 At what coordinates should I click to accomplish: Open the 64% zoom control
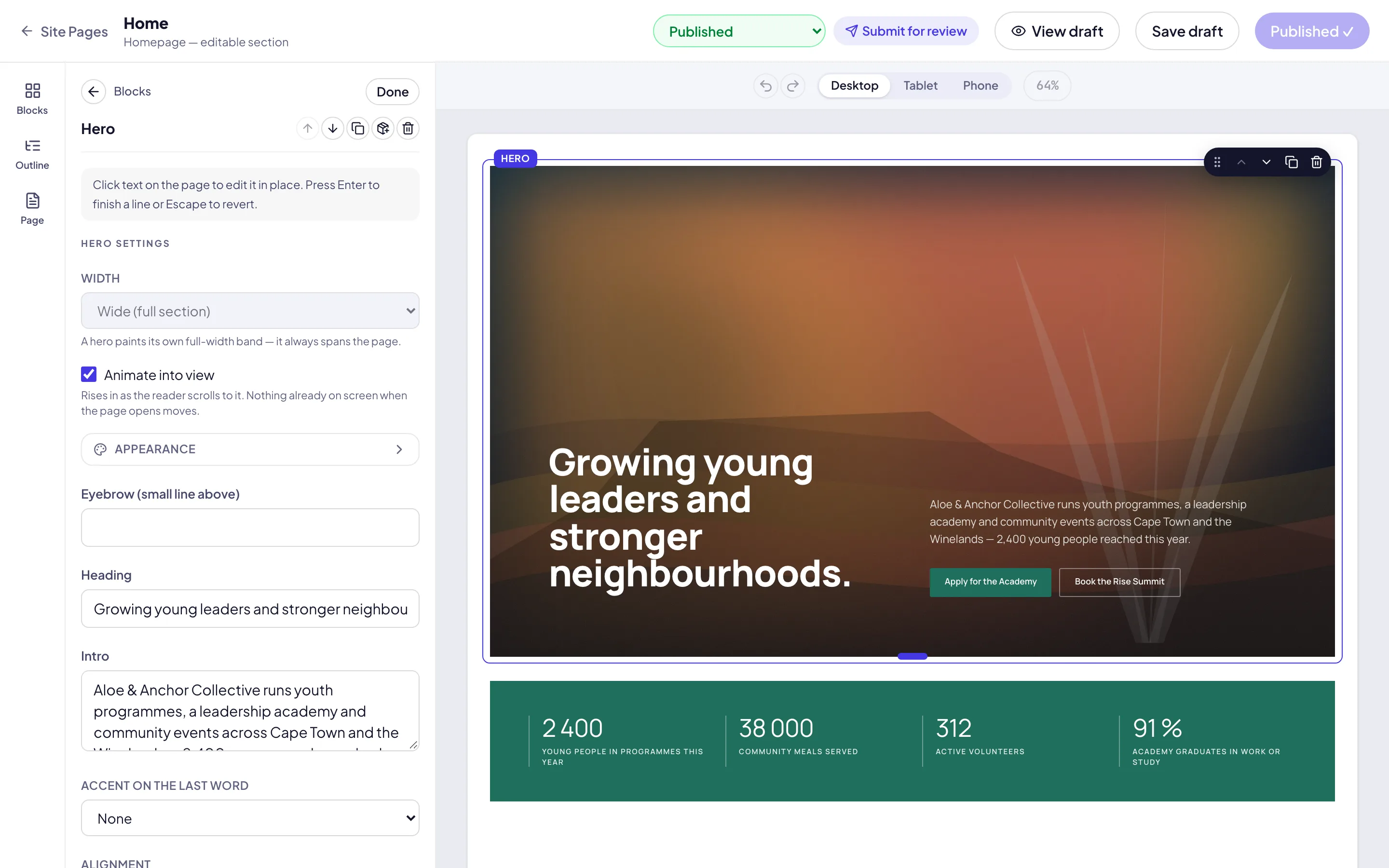pyautogui.click(x=1048, y=86)
